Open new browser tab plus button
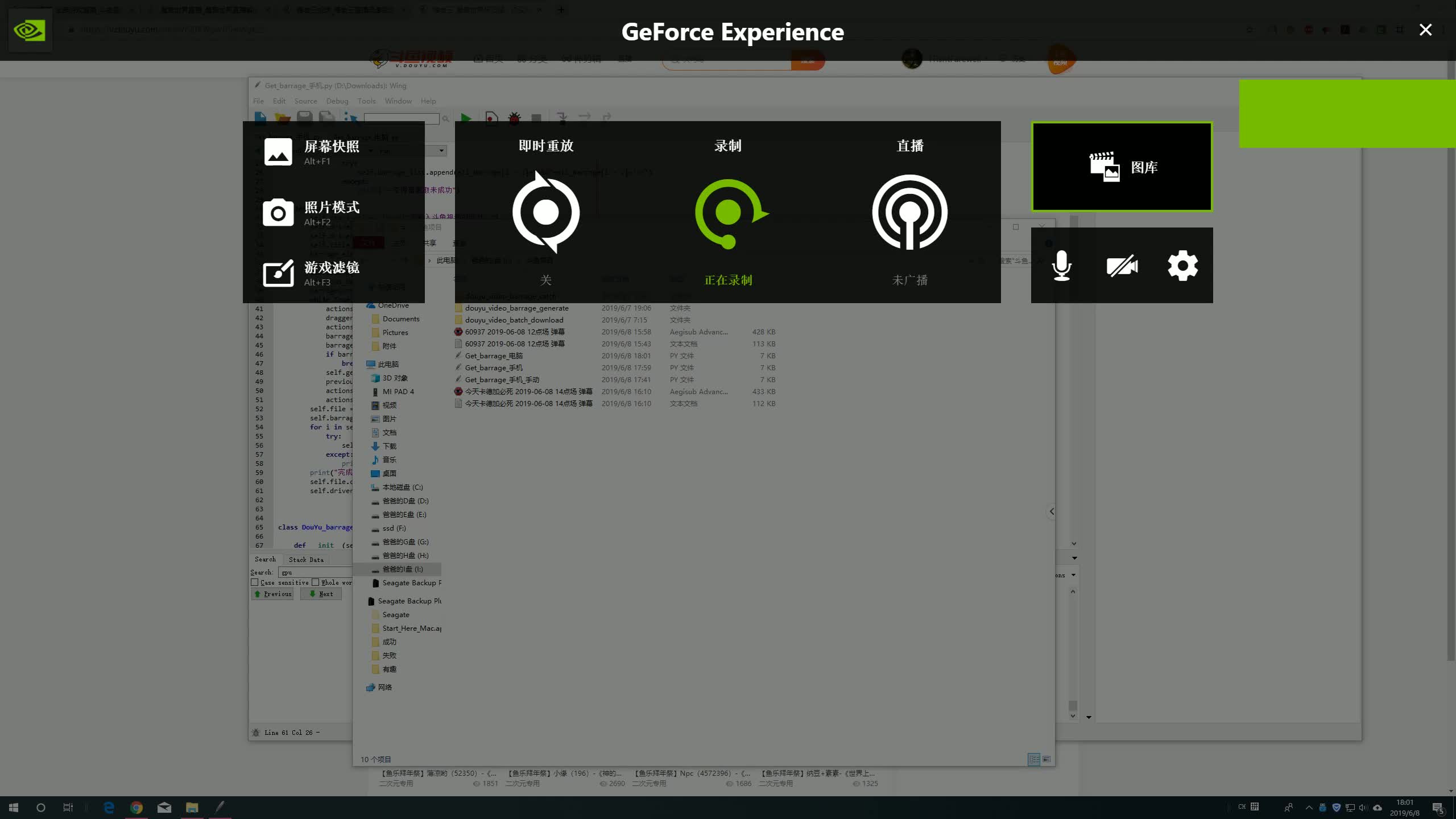Screen dimensions: 1456x819 click(561, 9)
